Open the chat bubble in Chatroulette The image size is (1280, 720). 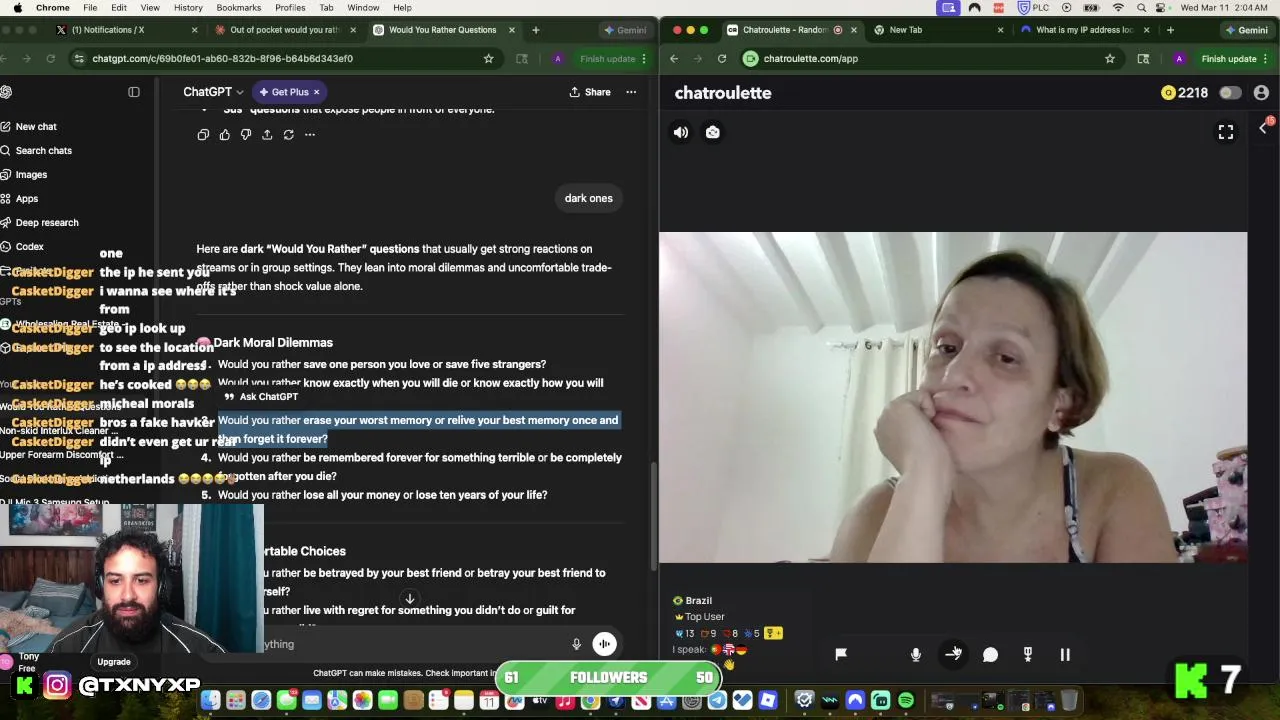pos(990,654)
